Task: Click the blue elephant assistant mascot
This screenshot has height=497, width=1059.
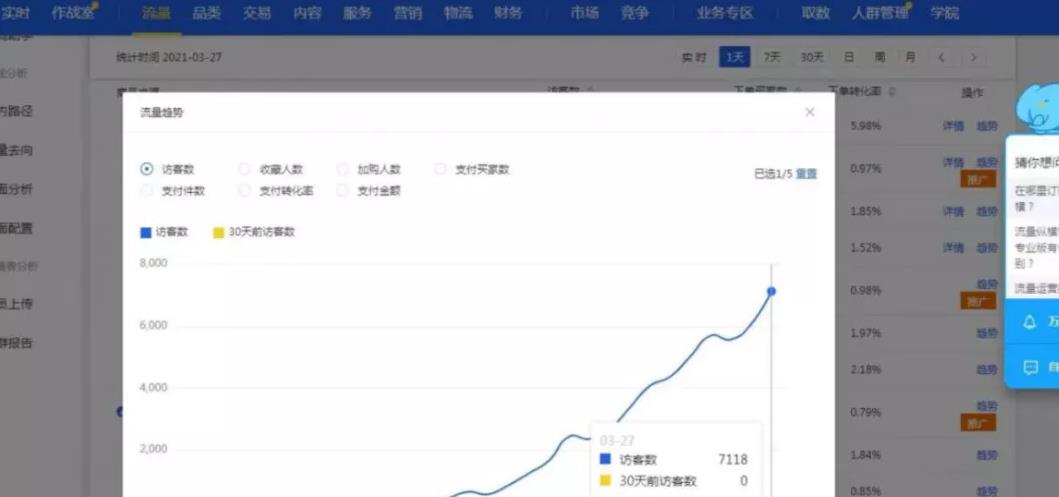Action: pos(1039,108)
